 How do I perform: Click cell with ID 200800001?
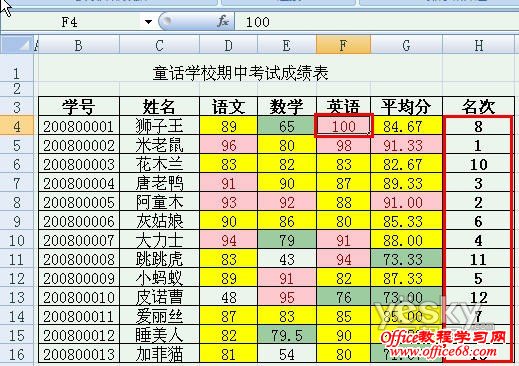point(79,125)
